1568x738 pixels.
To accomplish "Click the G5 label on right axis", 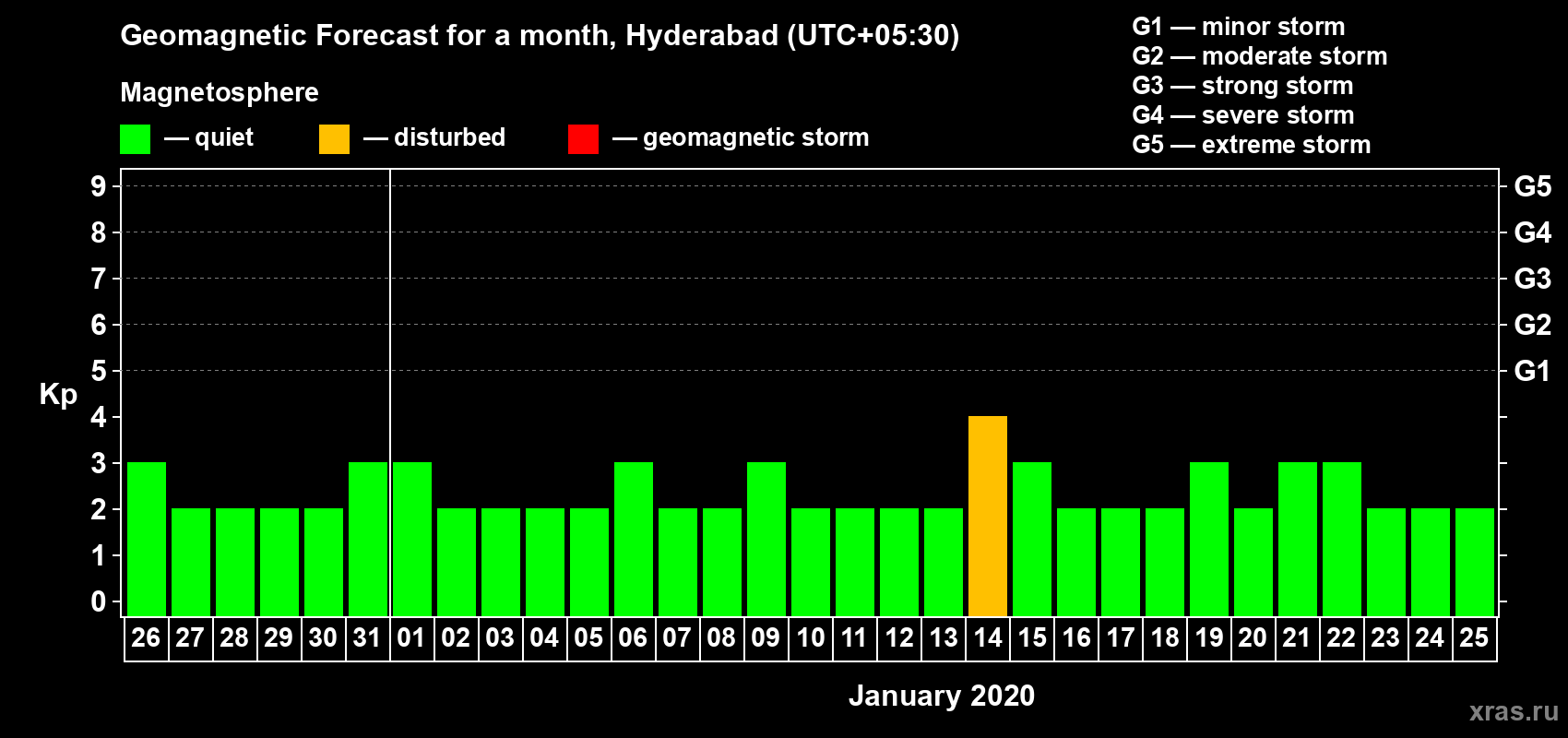I will coord(1533,186).
